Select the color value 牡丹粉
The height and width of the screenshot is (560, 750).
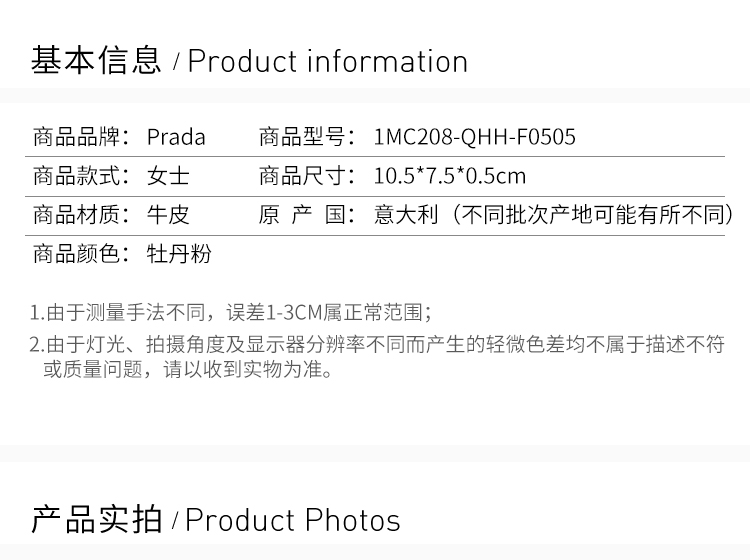(x=179, y=253)
